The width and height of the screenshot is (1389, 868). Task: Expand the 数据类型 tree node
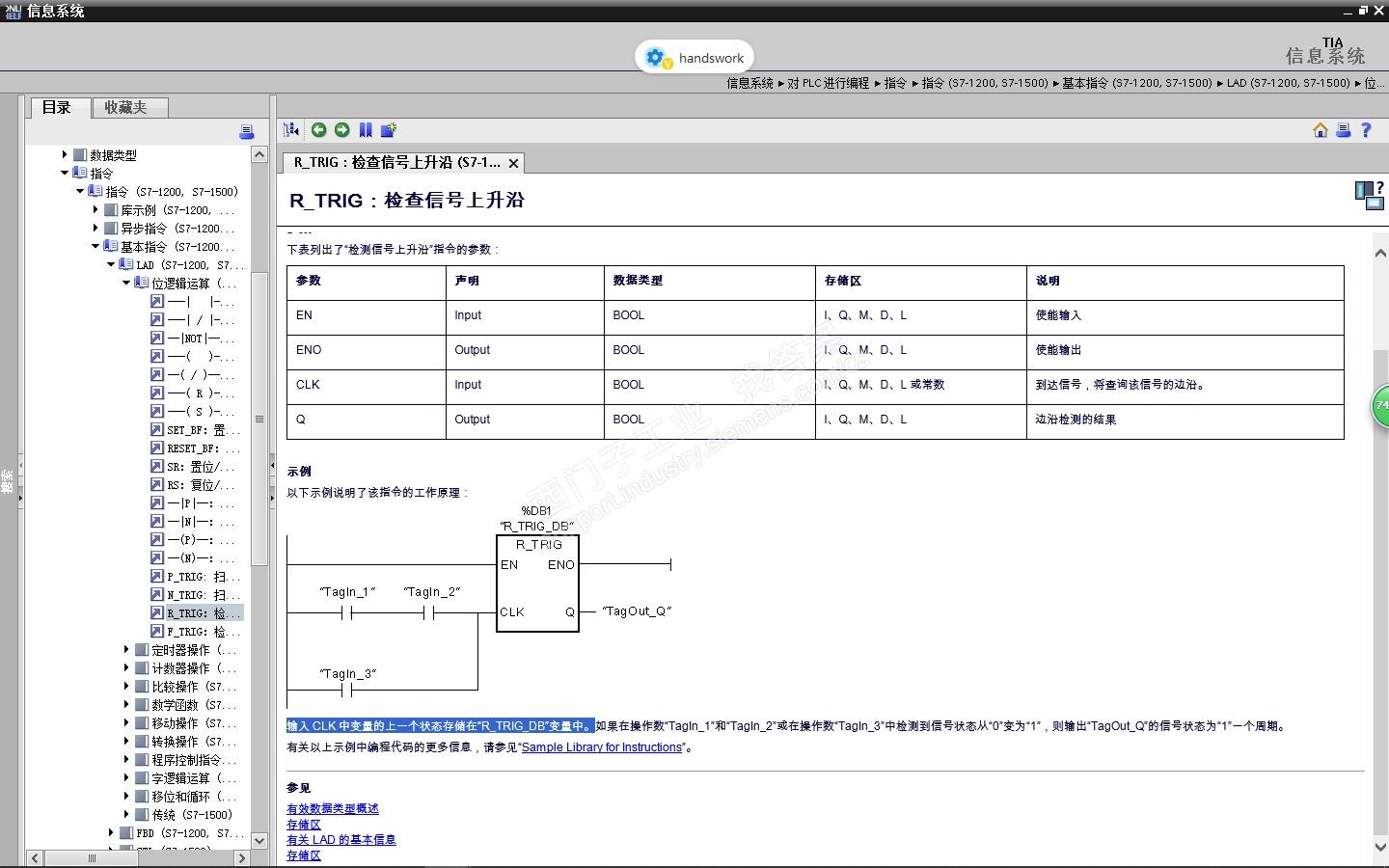coord(65,154)
